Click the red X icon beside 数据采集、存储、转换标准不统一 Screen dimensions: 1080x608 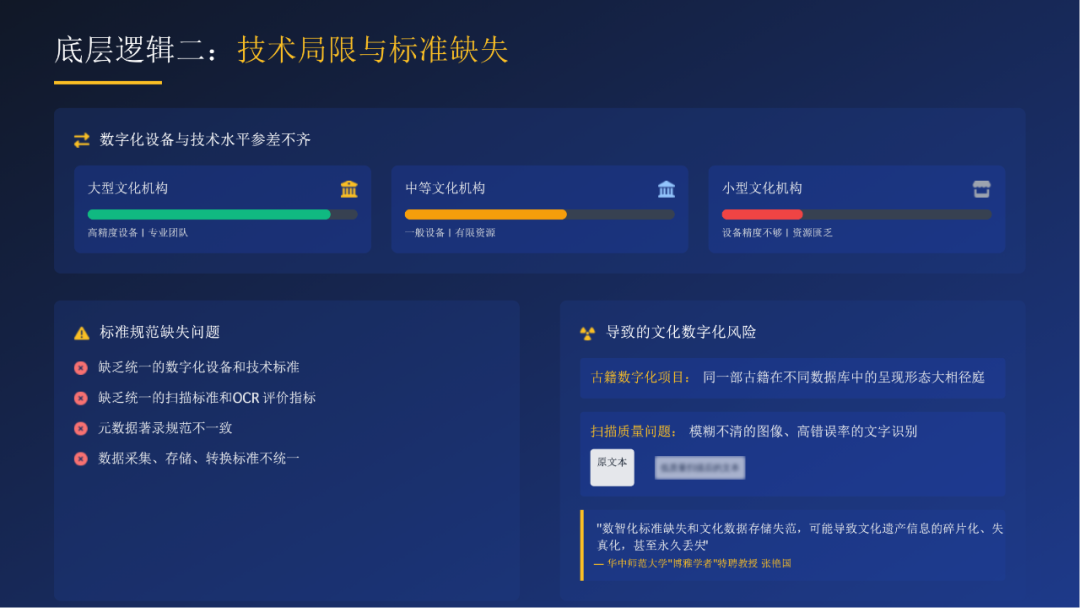pos(81,459)
